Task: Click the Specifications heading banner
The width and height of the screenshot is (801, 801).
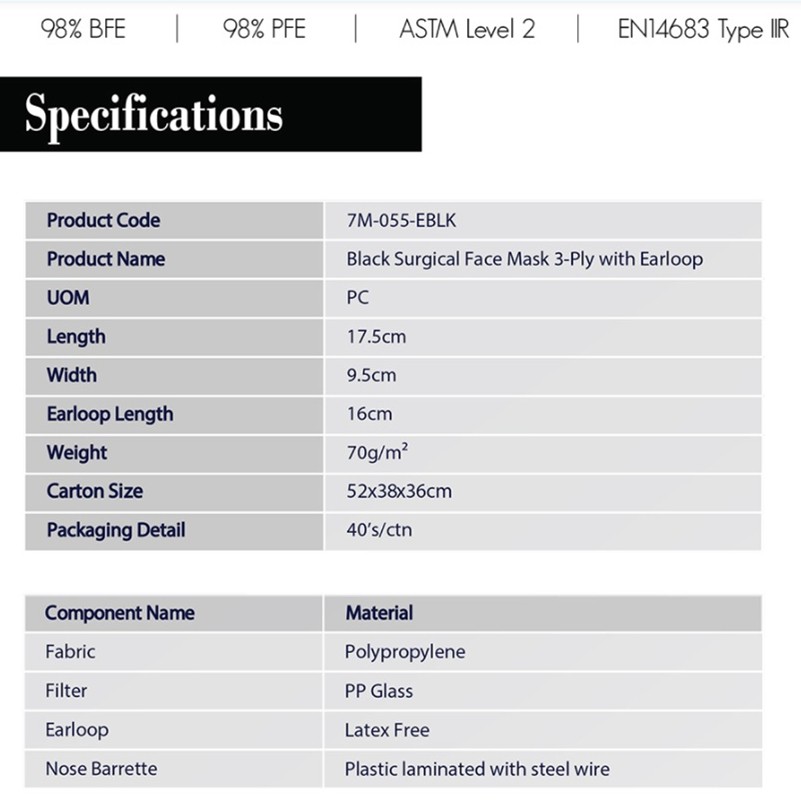Action: (x=154, y=114)
